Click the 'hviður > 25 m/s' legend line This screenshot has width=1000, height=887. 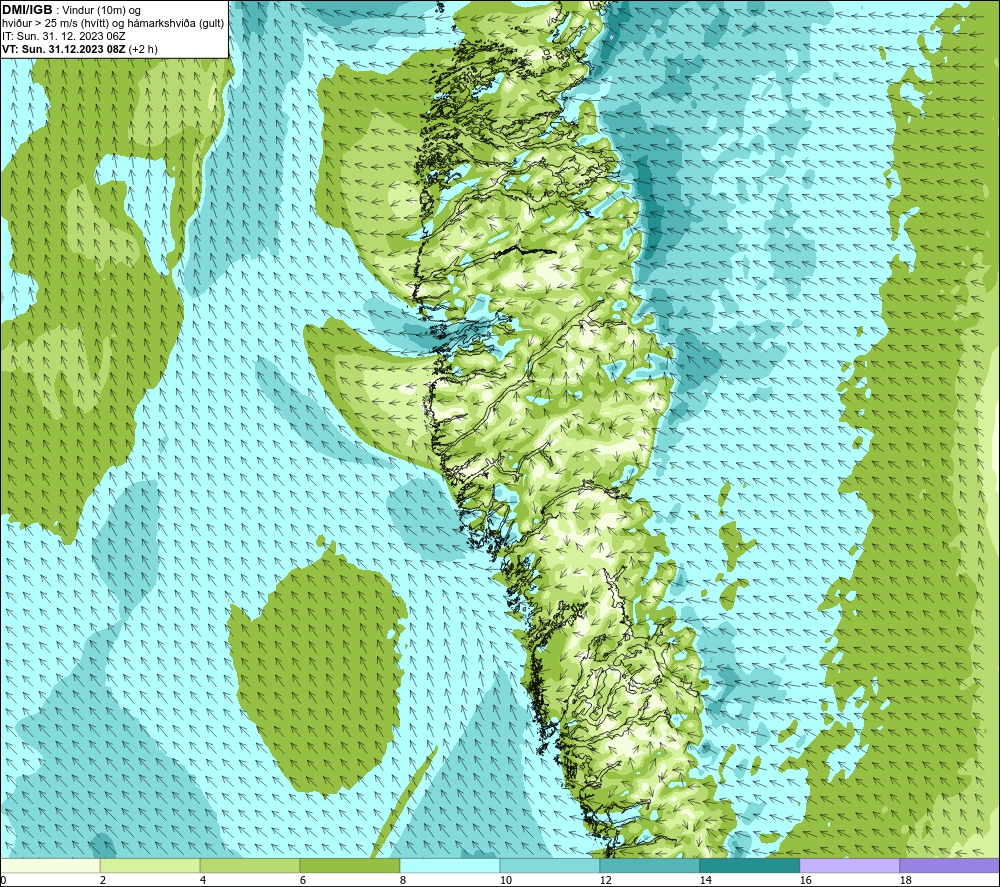click(x=113, y=23)
